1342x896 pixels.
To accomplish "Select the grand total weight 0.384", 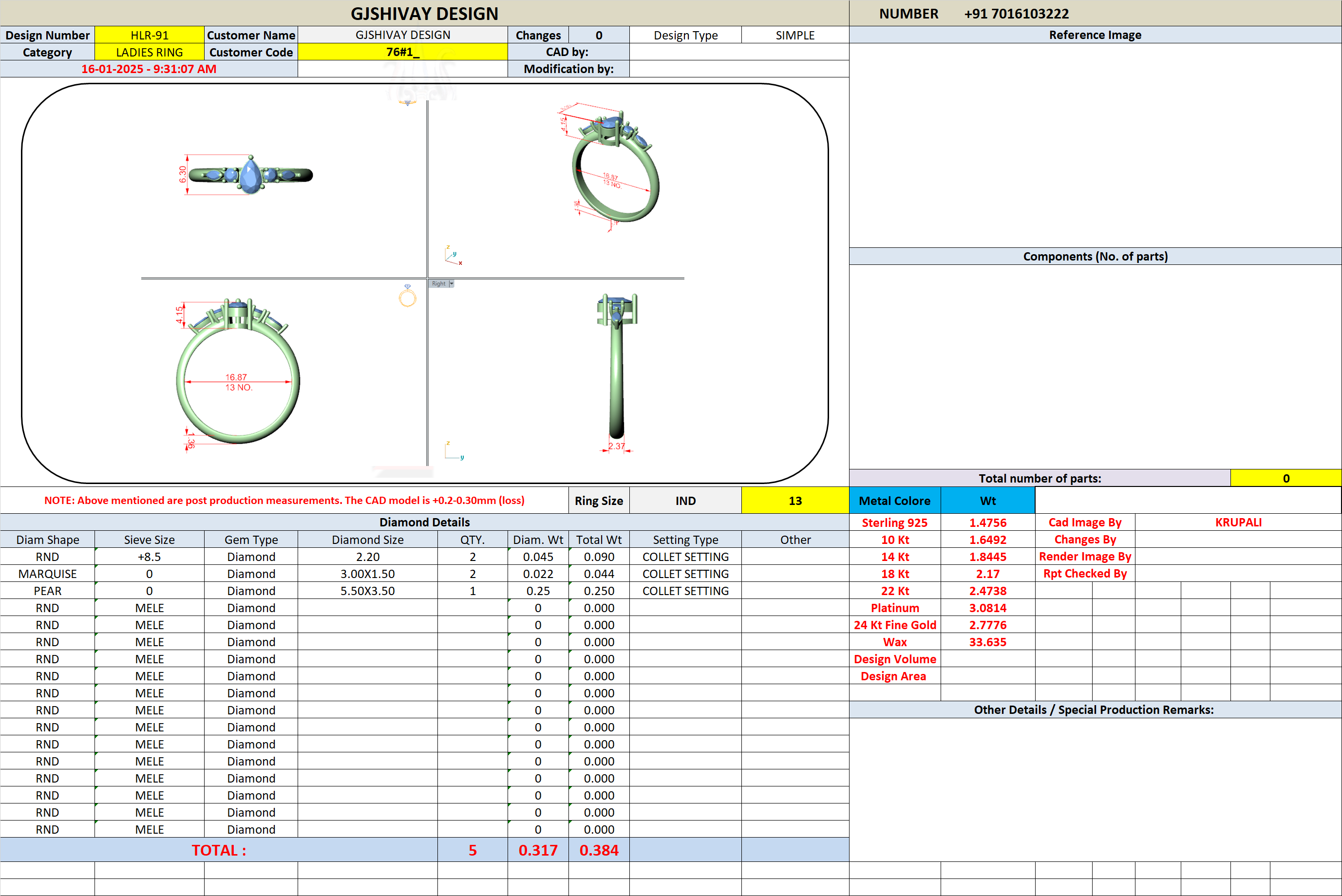I will [599, 850].
